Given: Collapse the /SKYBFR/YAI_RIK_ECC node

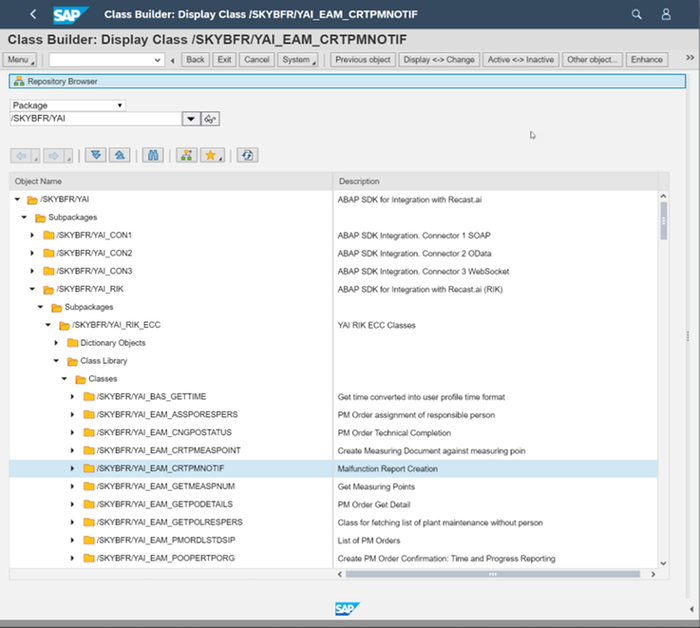Looking at the screenshot, I should click(48, 325).
